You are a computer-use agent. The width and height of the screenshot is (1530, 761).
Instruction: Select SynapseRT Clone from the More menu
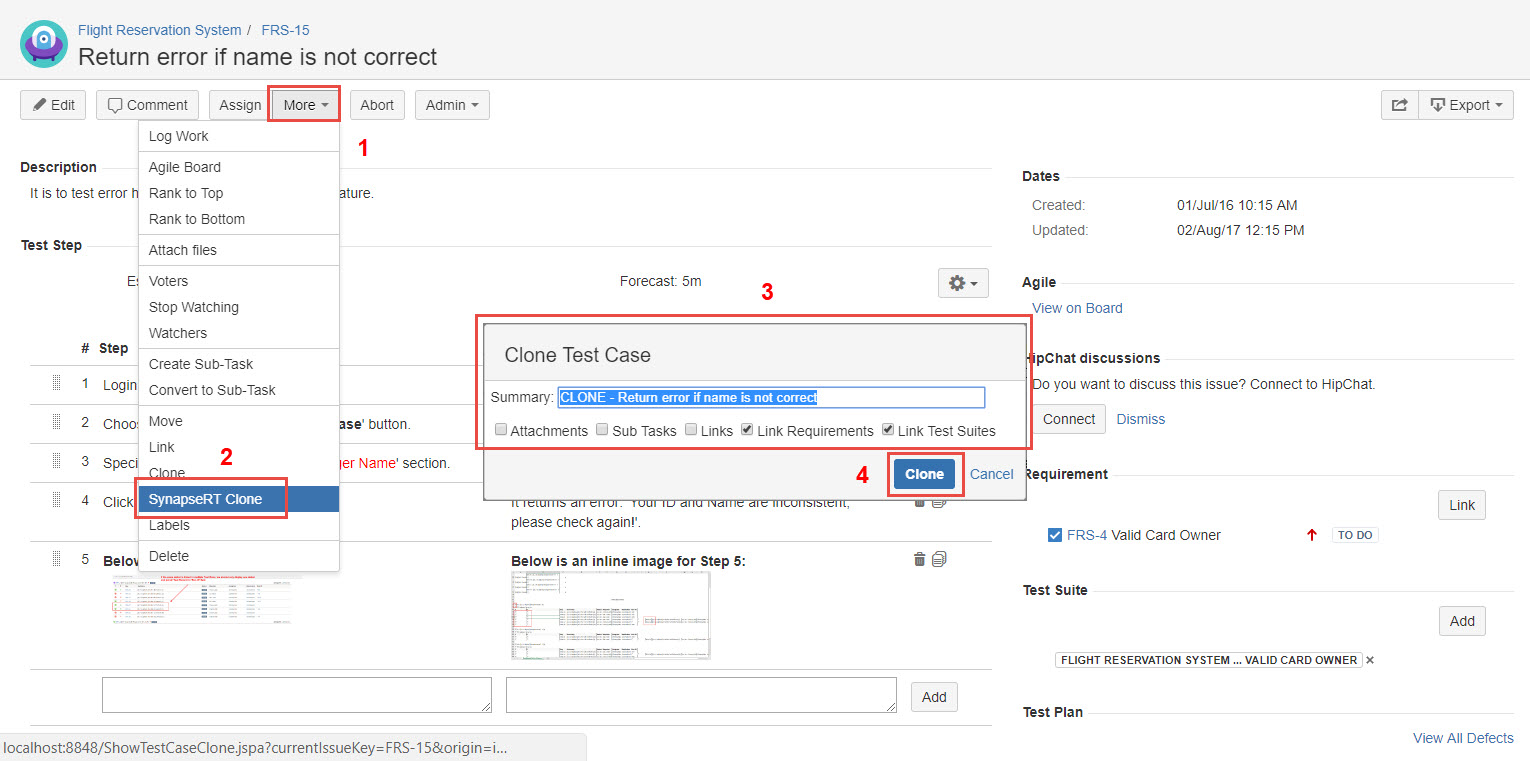click(205, 499)
